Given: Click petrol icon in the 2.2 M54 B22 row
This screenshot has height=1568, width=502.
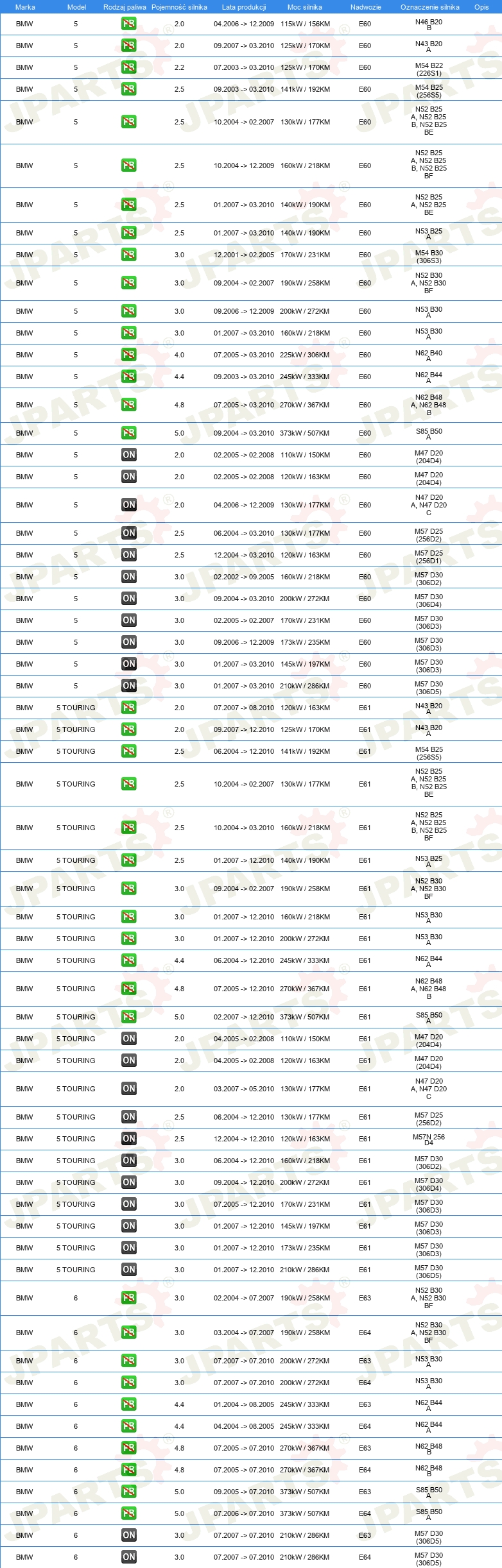Looking at the screenshot, I should pos(128,67).
